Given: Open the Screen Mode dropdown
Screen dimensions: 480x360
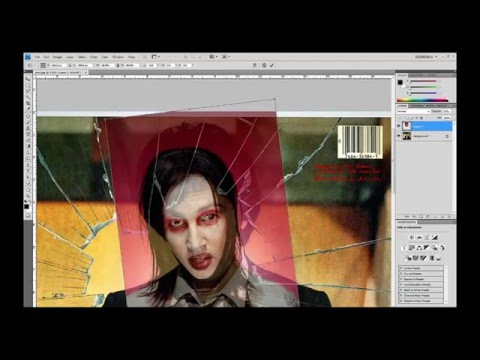Looking at the screenshot, I should coord(226,57).
